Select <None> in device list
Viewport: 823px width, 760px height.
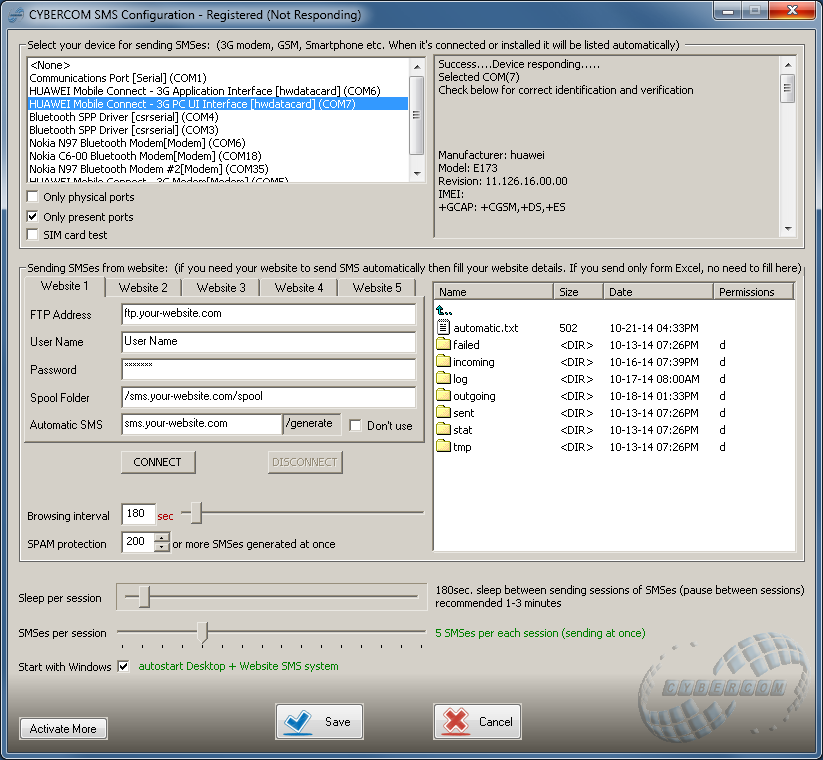click(218, 65)
